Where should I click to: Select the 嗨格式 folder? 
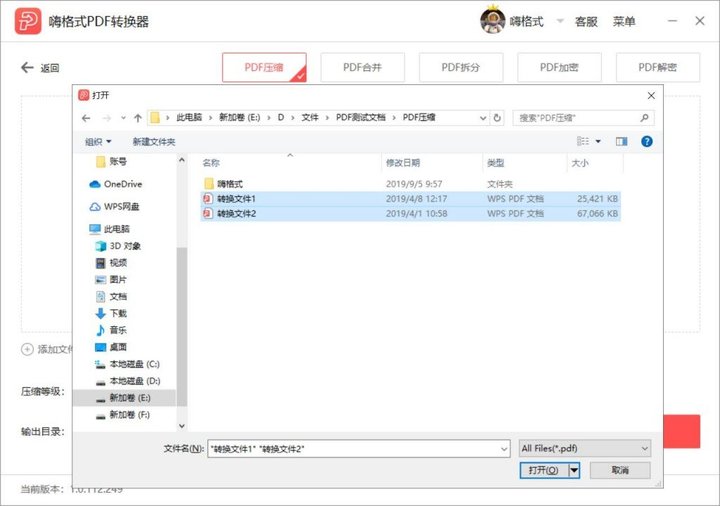click(x=411, y=184)
